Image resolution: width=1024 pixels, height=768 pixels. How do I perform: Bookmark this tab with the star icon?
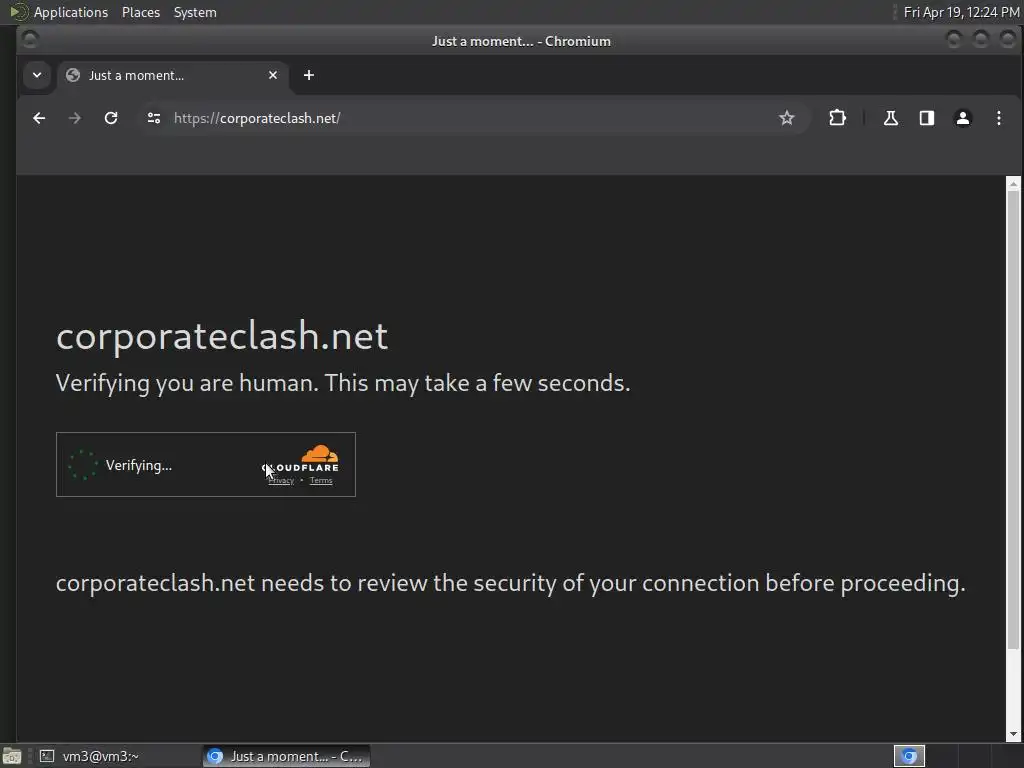pyautogui.click(x=786, y=118)
